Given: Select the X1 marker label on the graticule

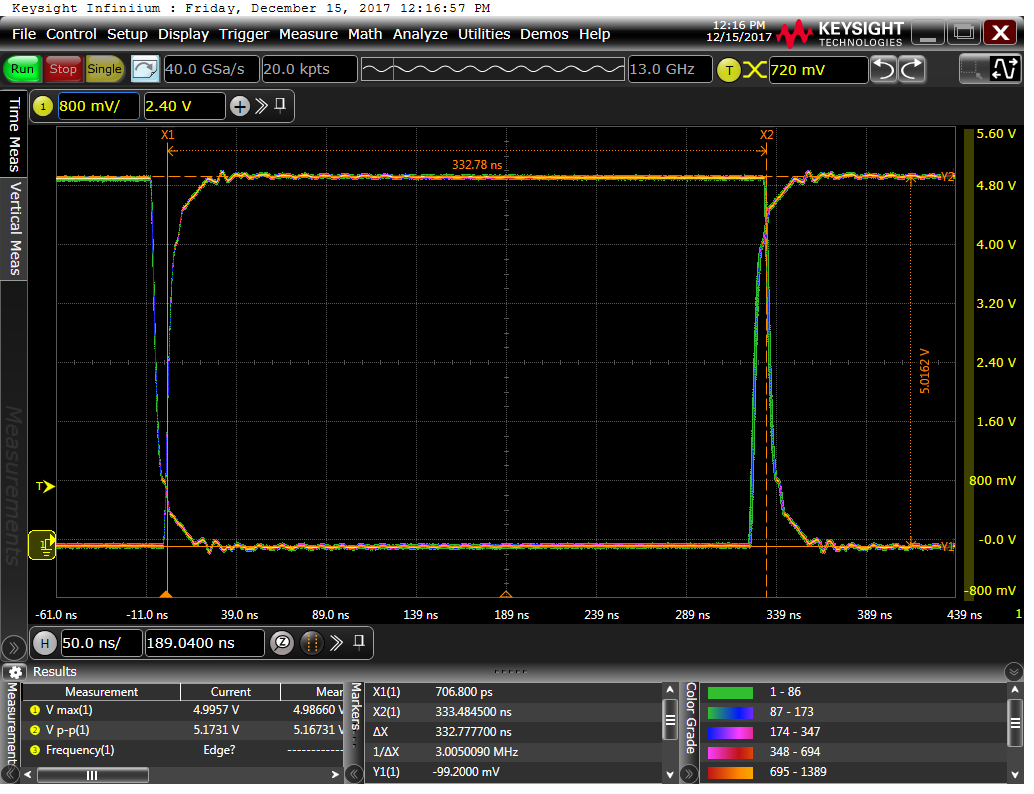Looking at the screenshot, I should coord(167,135).
